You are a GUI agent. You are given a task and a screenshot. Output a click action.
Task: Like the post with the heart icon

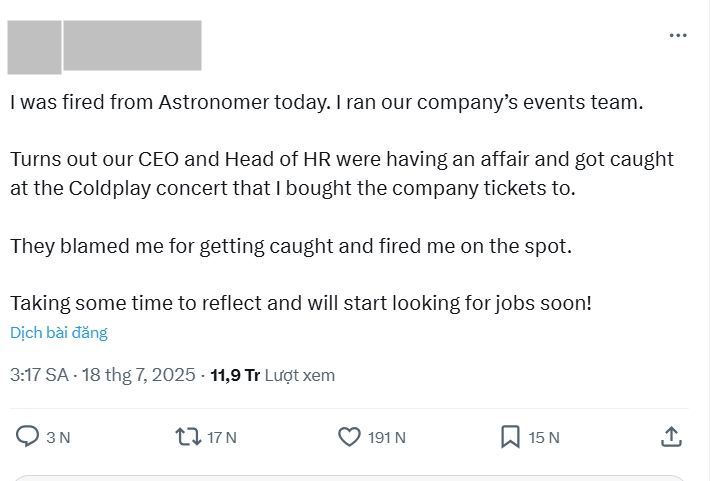[x=349, y=437]
